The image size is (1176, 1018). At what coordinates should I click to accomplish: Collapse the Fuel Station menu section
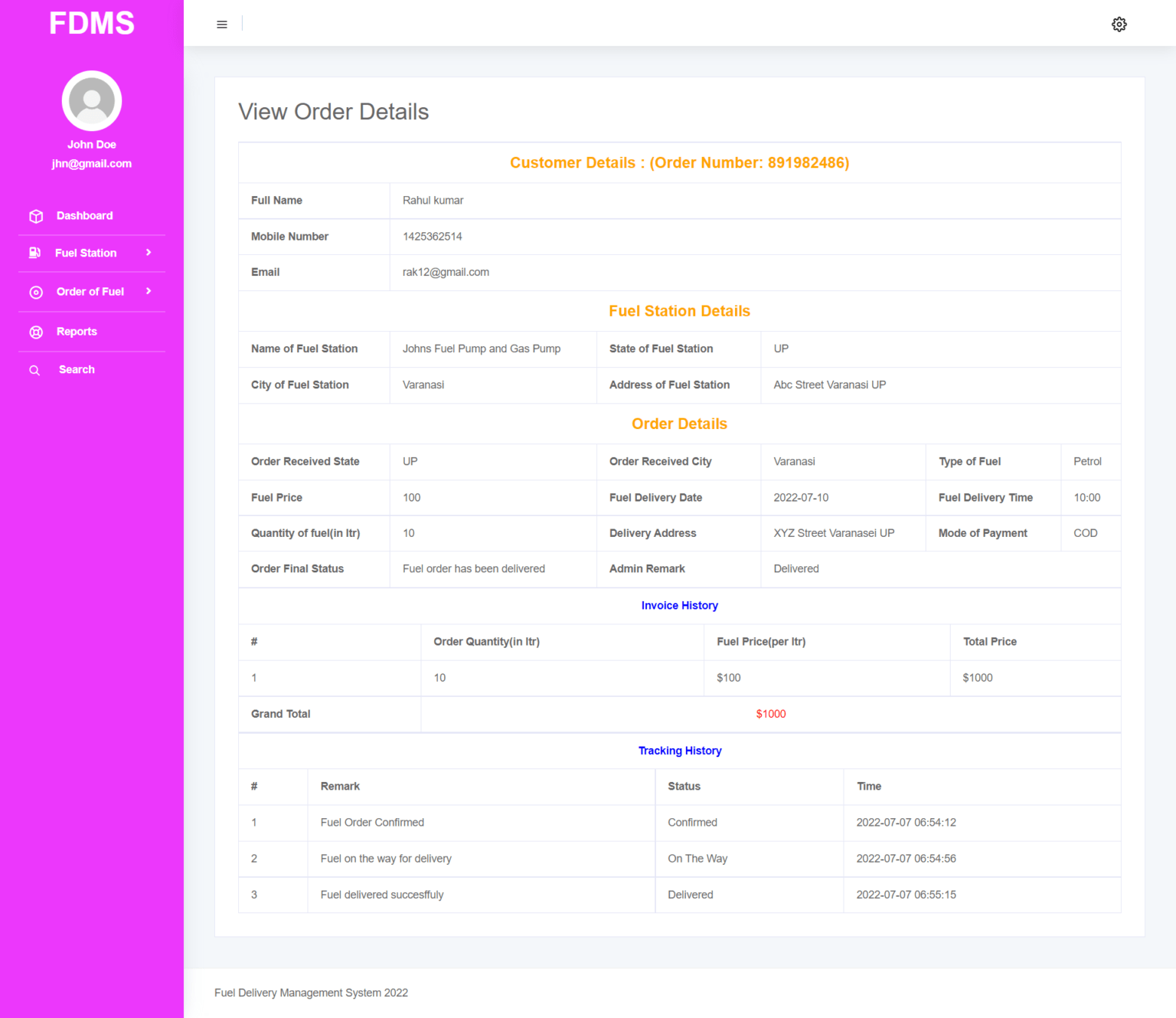pos(85,253)
